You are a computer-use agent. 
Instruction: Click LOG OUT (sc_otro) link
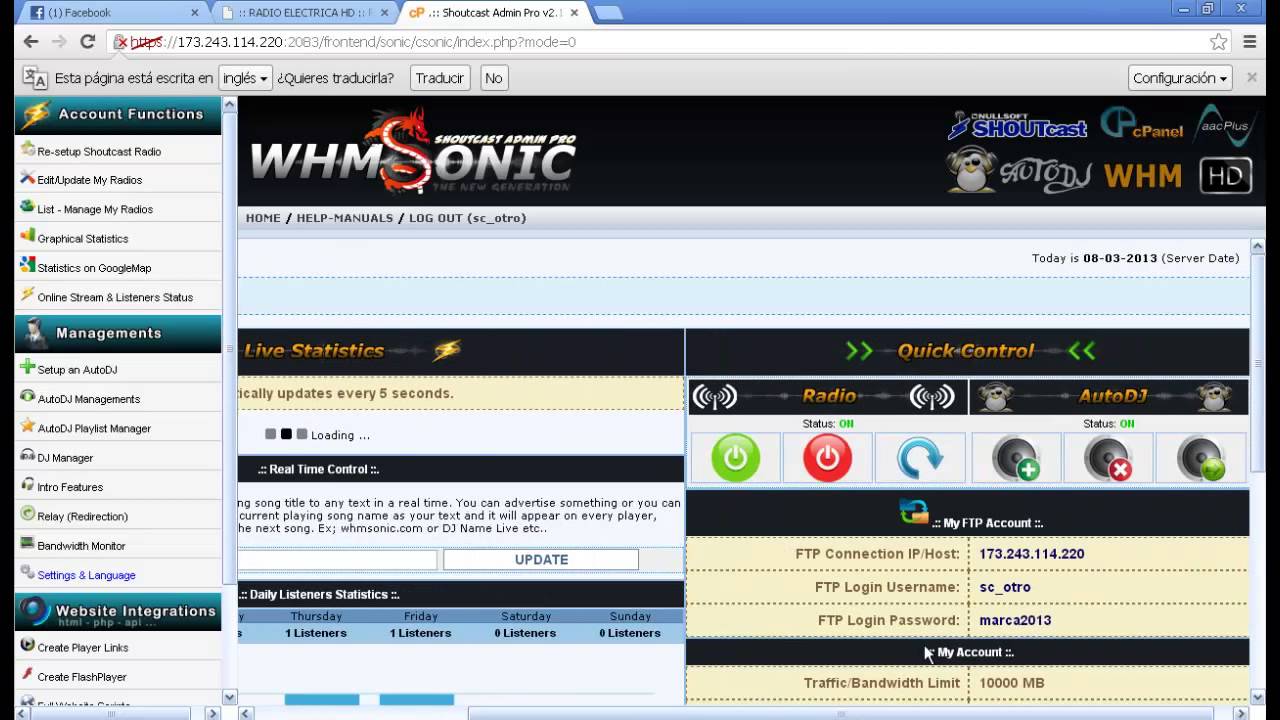tap(467, 218)
